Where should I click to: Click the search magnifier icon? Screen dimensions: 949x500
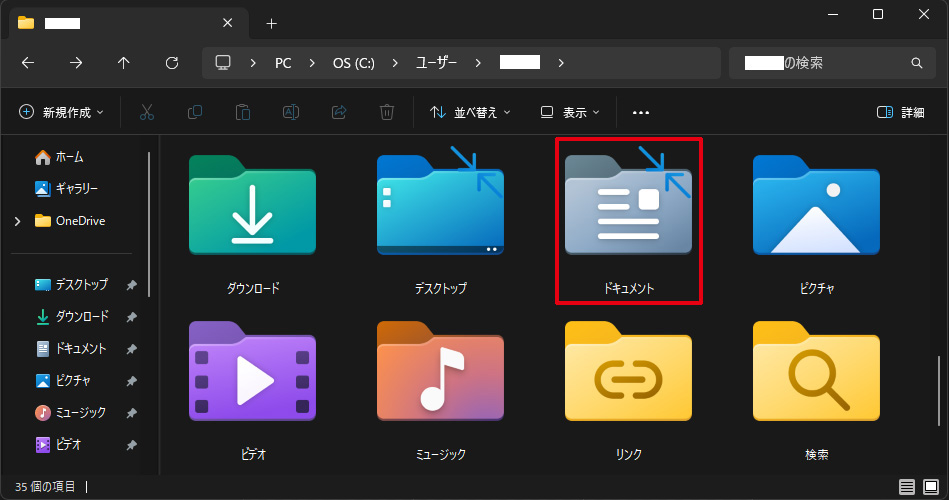pyautogui.click(x=917, y=63)
